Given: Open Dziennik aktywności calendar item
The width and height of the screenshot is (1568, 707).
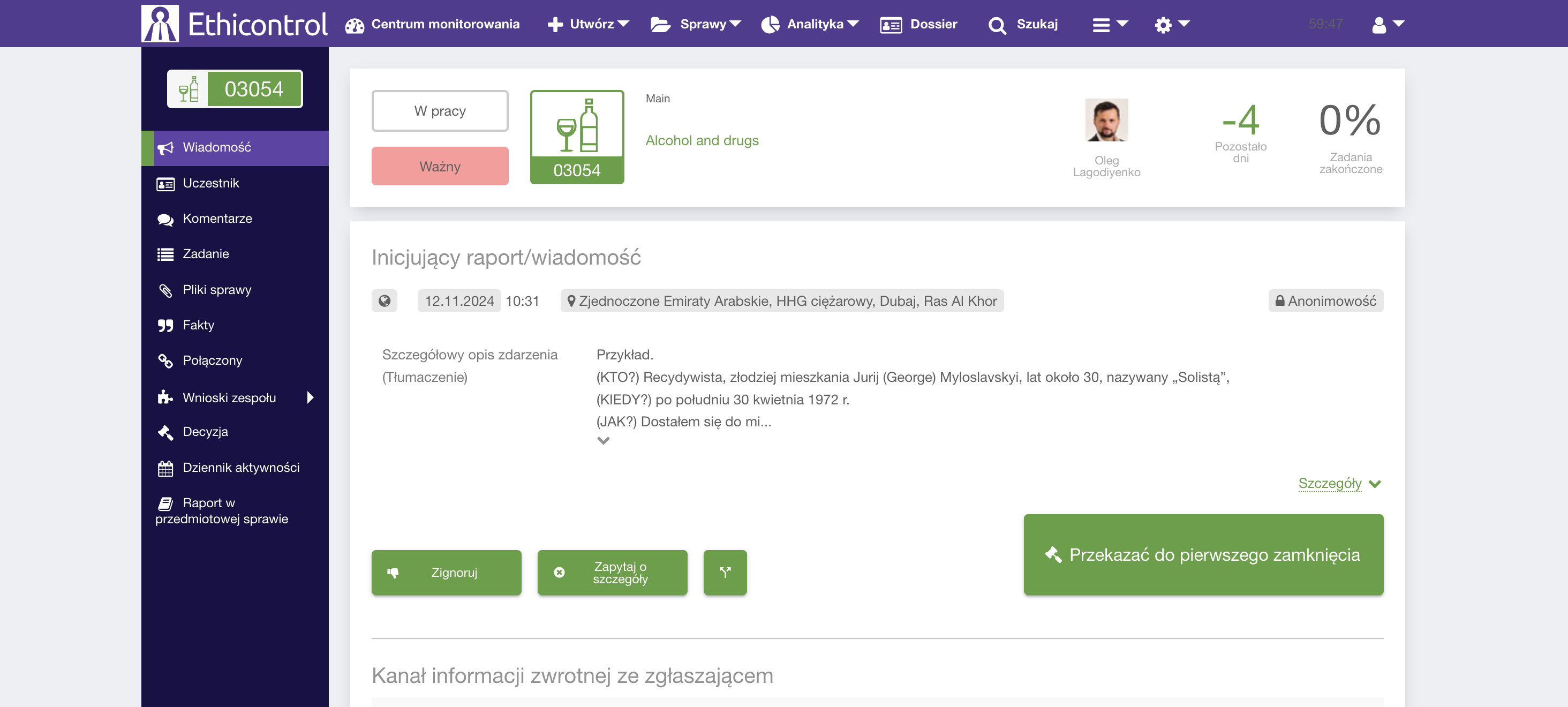Looking at the screenshot, I should tap(240, 467).
